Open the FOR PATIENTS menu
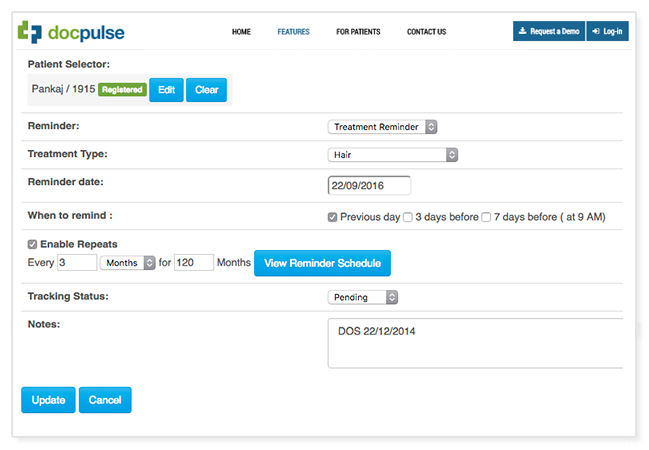 click(x=358, y=32)
